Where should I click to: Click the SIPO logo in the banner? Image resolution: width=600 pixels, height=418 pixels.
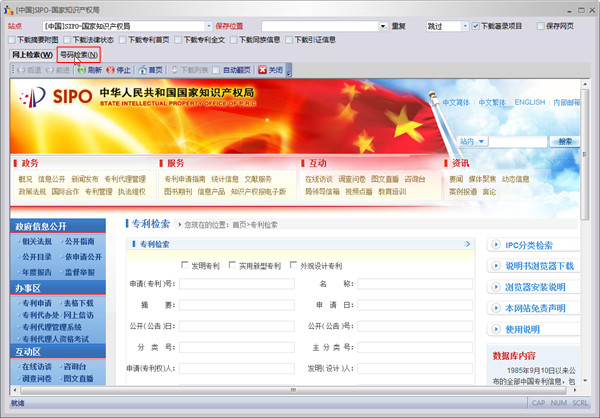[x=55, y=96]
